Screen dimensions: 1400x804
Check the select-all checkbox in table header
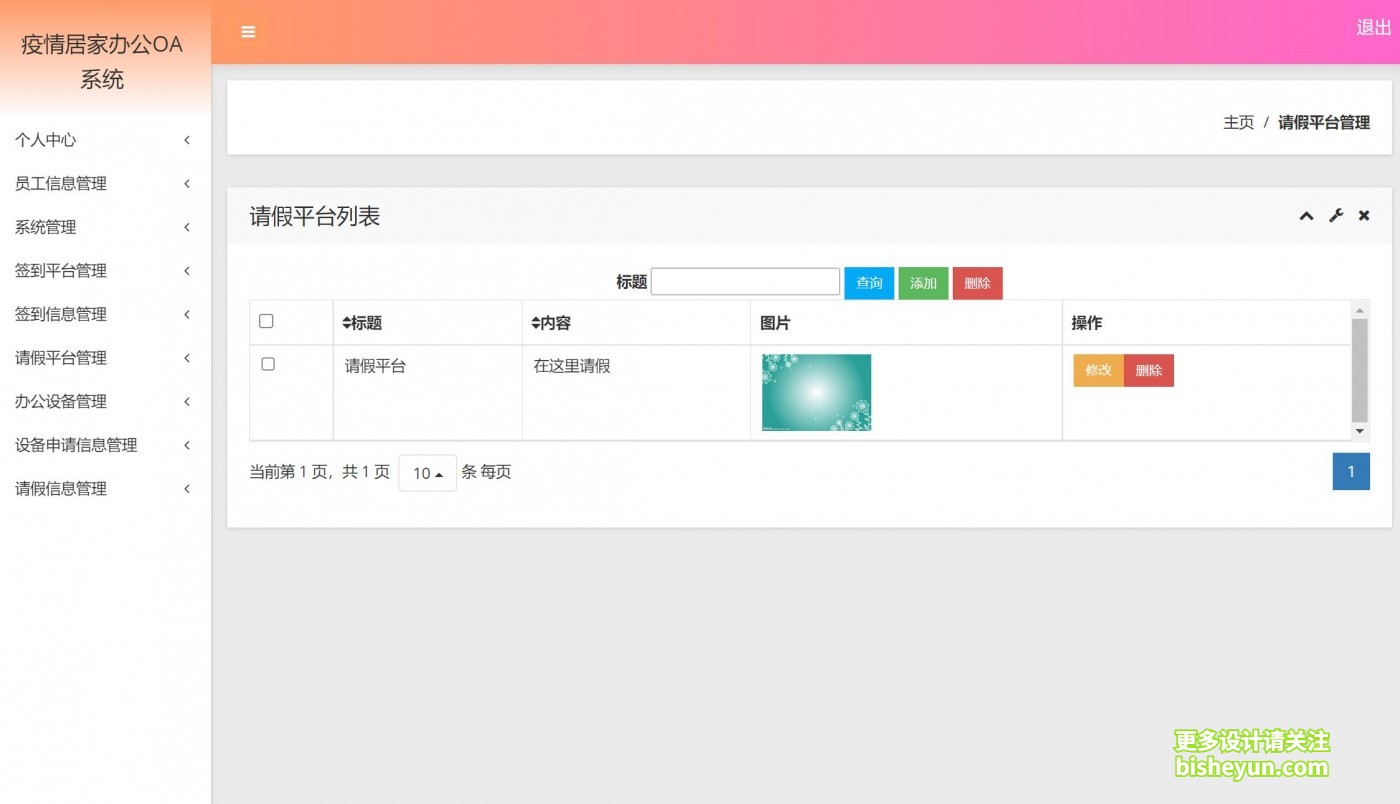(x=266, y=321)
